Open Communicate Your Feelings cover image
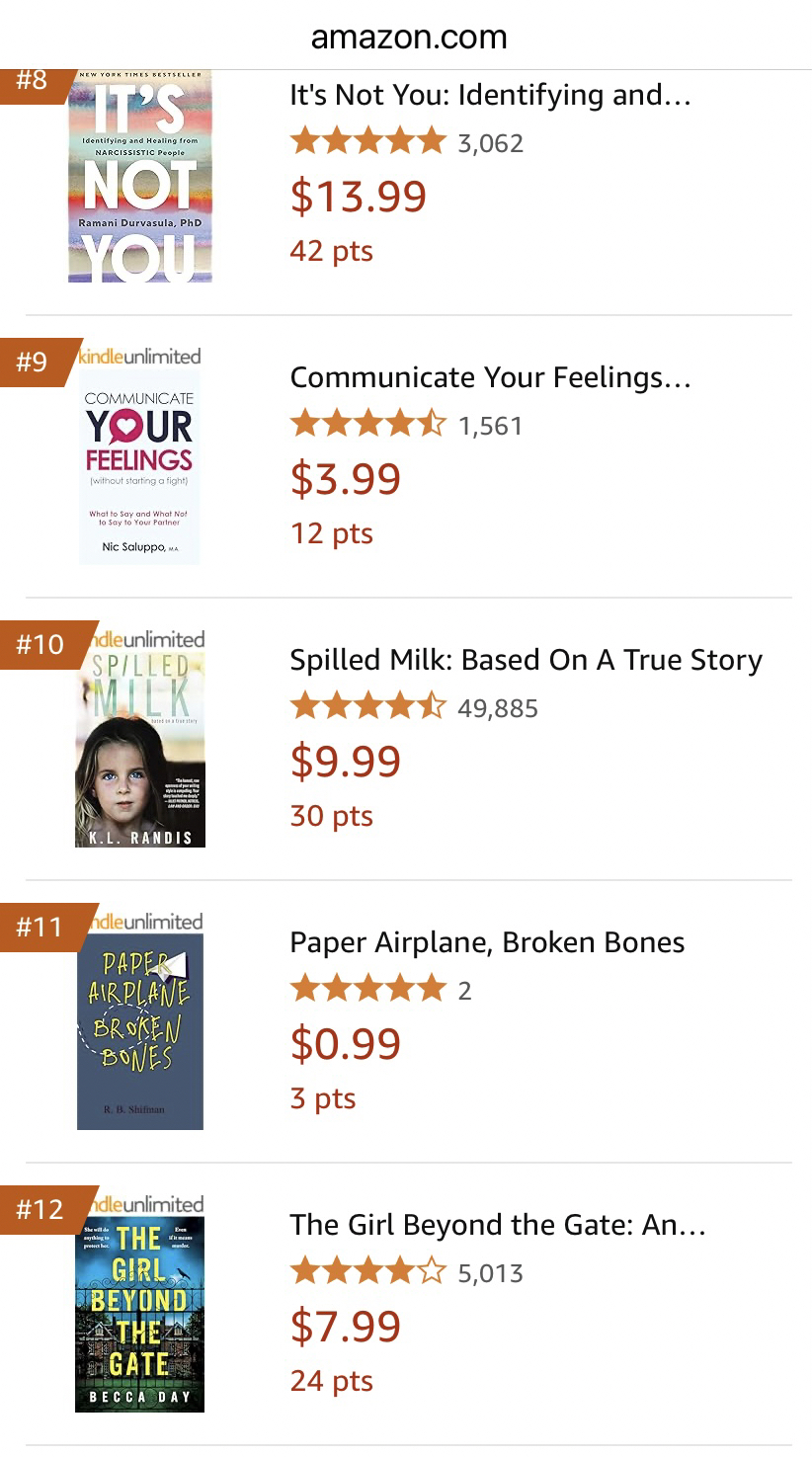812x1457 pixels. point(139,467)
